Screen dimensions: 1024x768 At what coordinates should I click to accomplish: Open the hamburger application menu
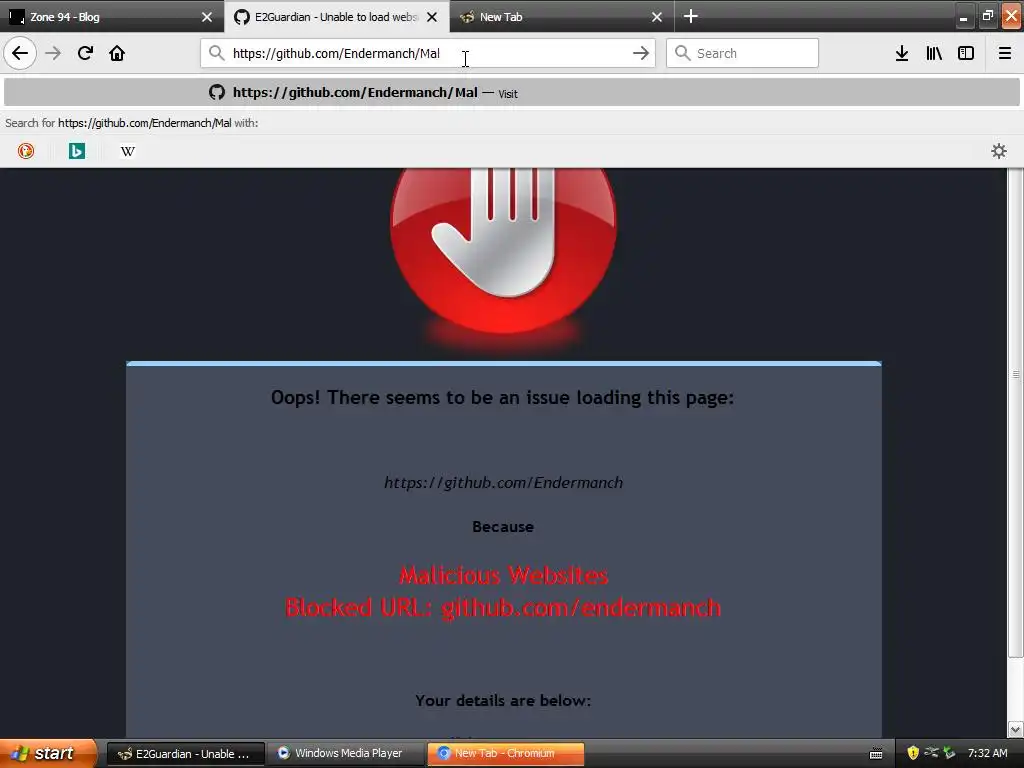click(x=1005, y=53)
